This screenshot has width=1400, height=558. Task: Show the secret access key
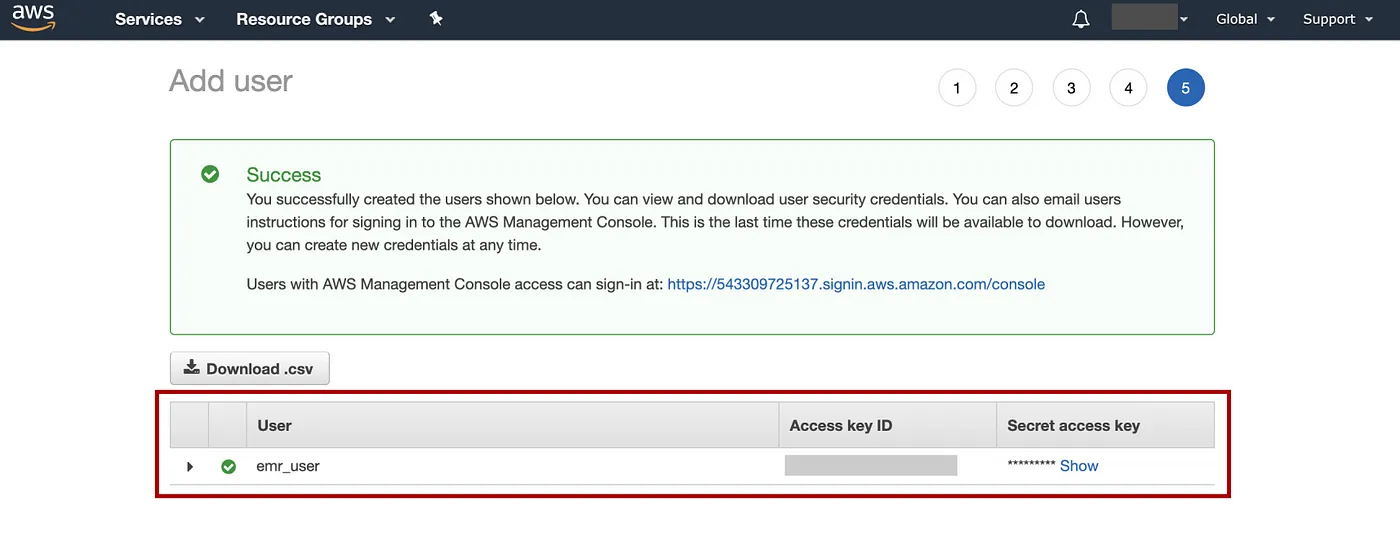point(1079,466)
